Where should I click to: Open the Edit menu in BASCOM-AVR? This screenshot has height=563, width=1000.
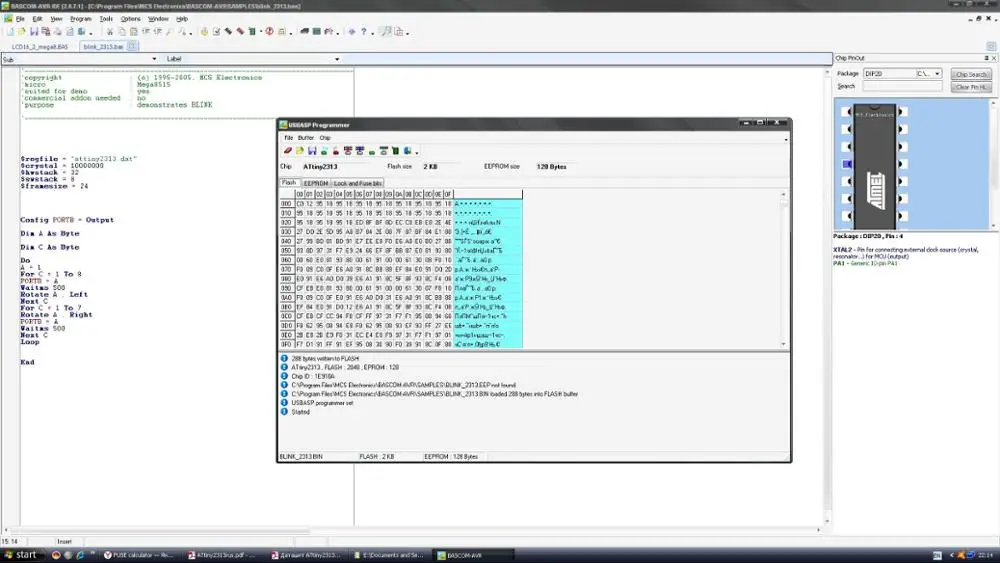(37, 19)
